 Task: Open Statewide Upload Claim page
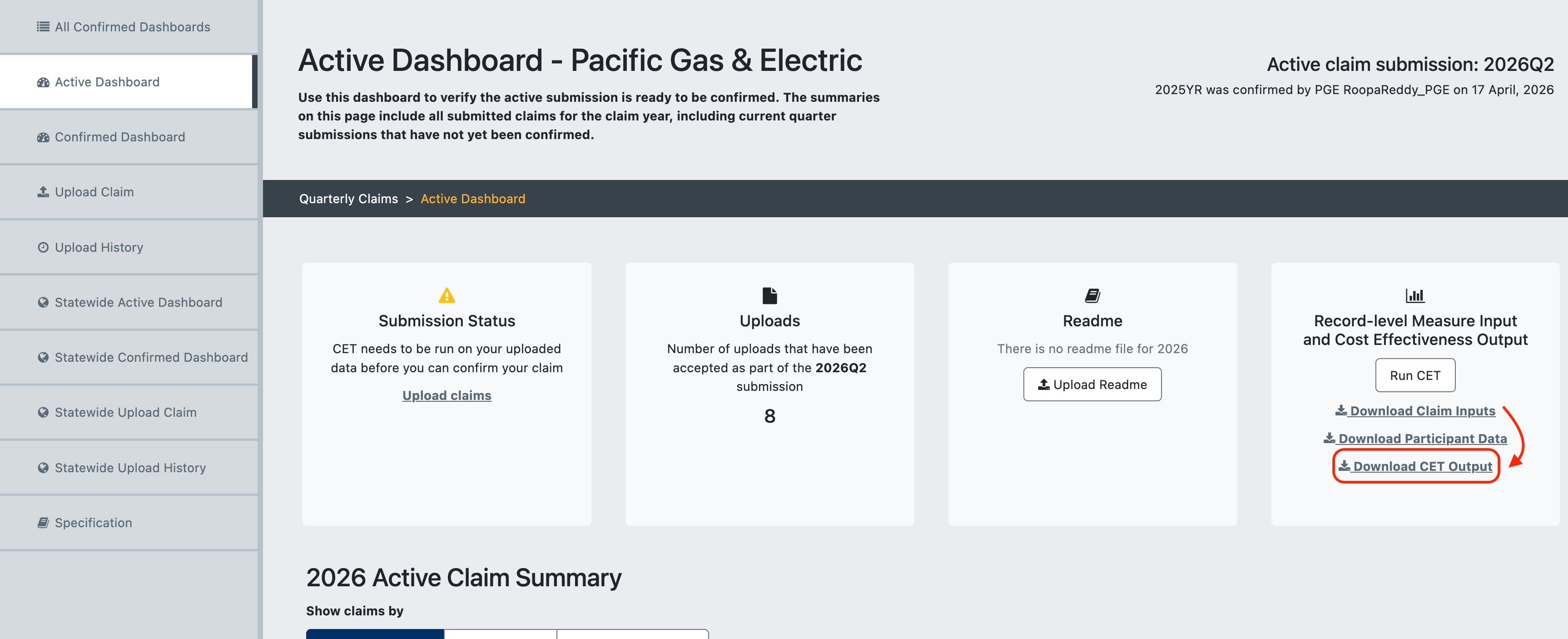coord(129,412)
